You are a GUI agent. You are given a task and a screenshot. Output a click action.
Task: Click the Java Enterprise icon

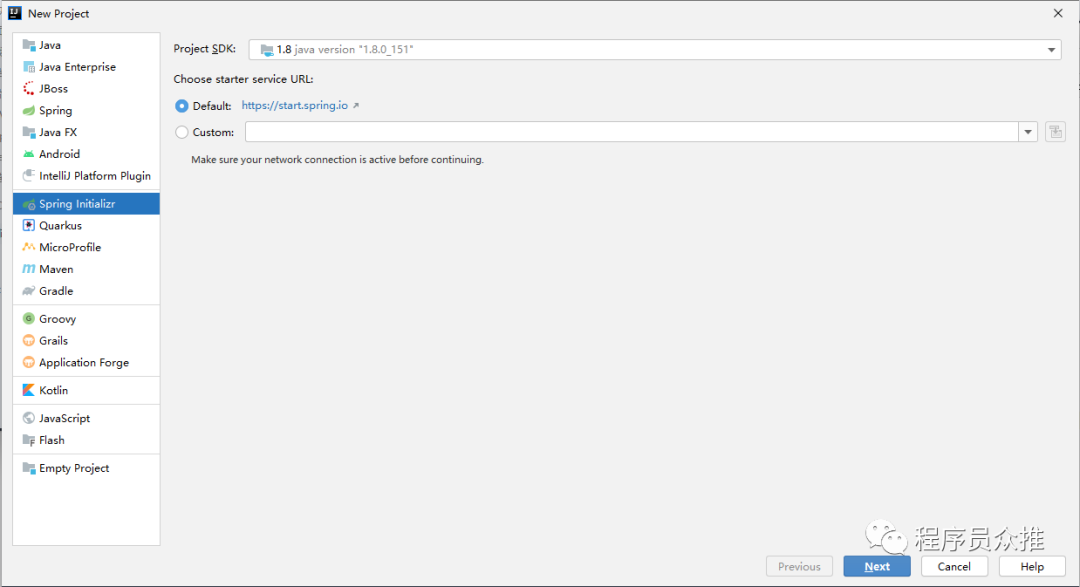29,67
